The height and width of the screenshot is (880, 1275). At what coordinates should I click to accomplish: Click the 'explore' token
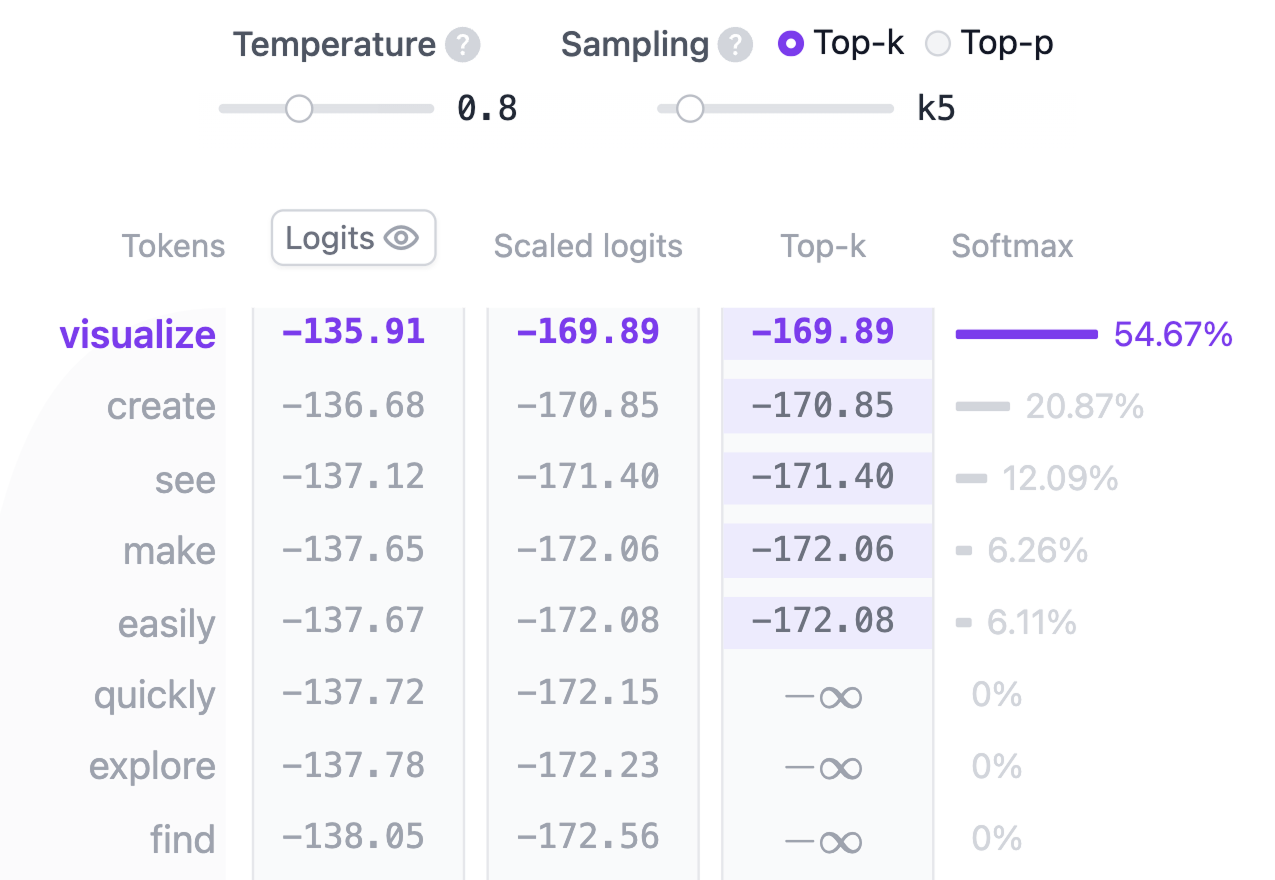[152, 767]
